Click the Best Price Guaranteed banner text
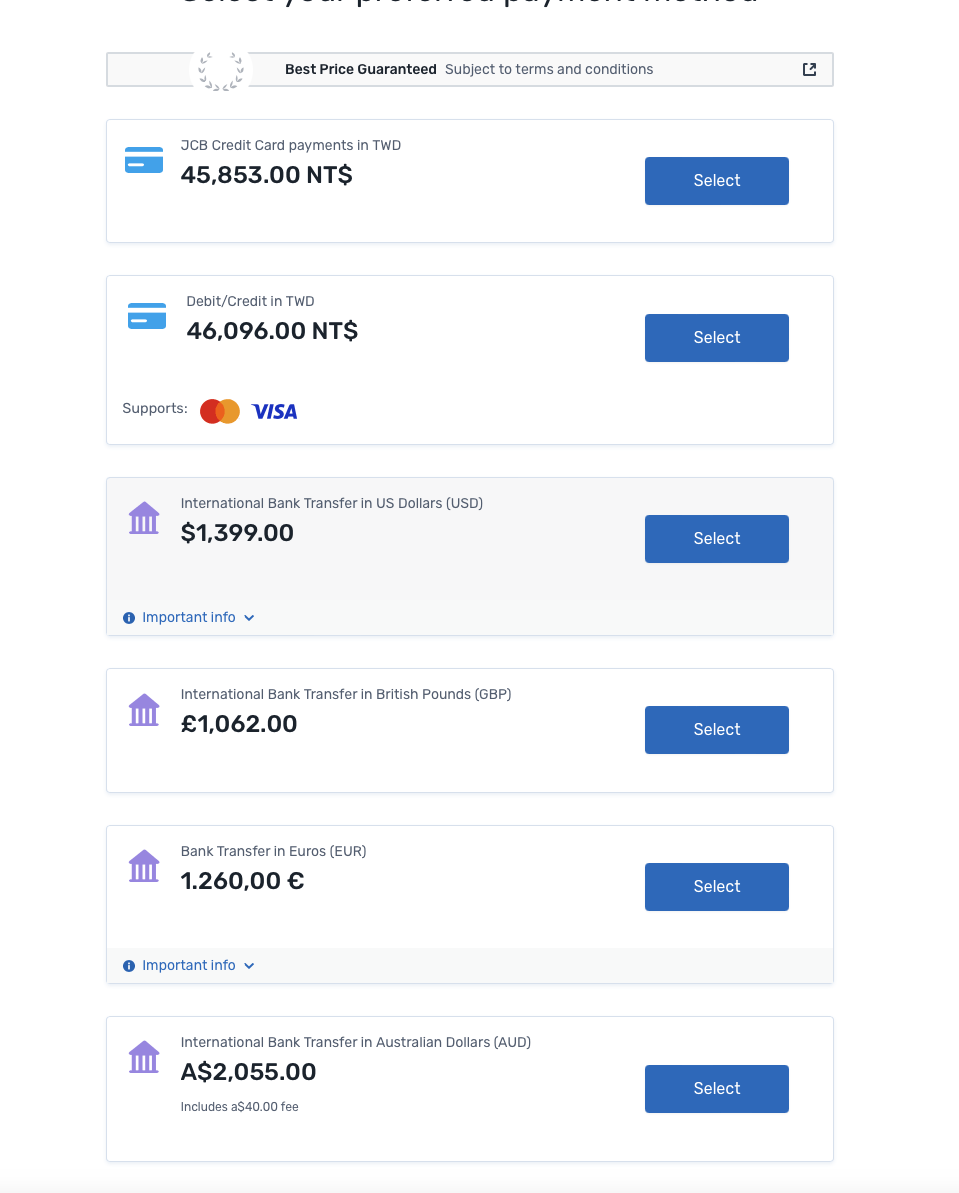 point(361,69)
